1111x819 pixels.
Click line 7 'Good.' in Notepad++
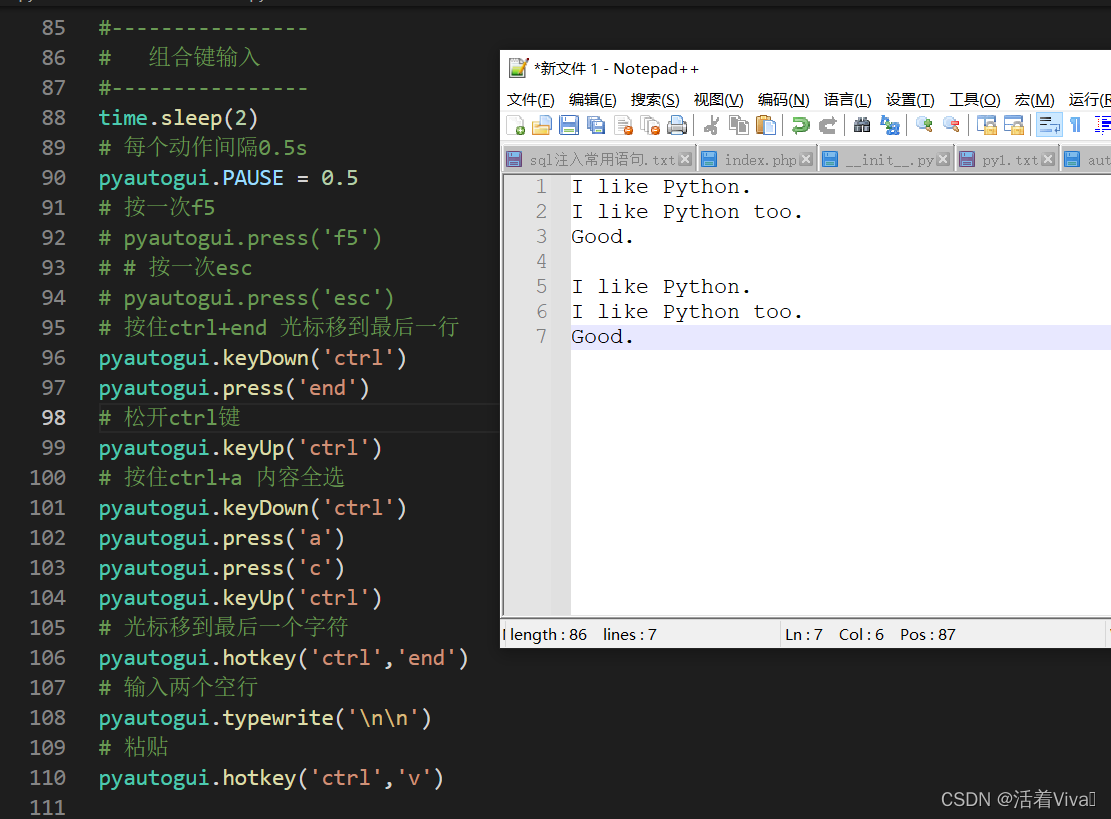click(x=602, y=337)
